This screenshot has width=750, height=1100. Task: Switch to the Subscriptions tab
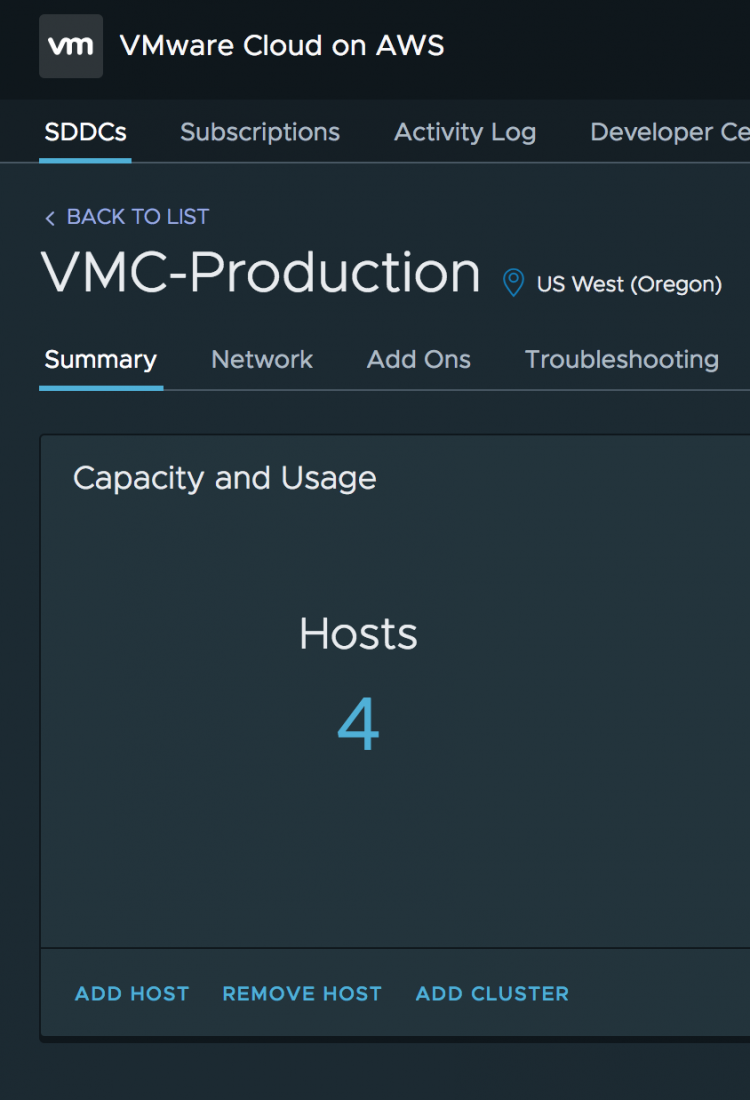pyautogui.click(x=260, y=132)
